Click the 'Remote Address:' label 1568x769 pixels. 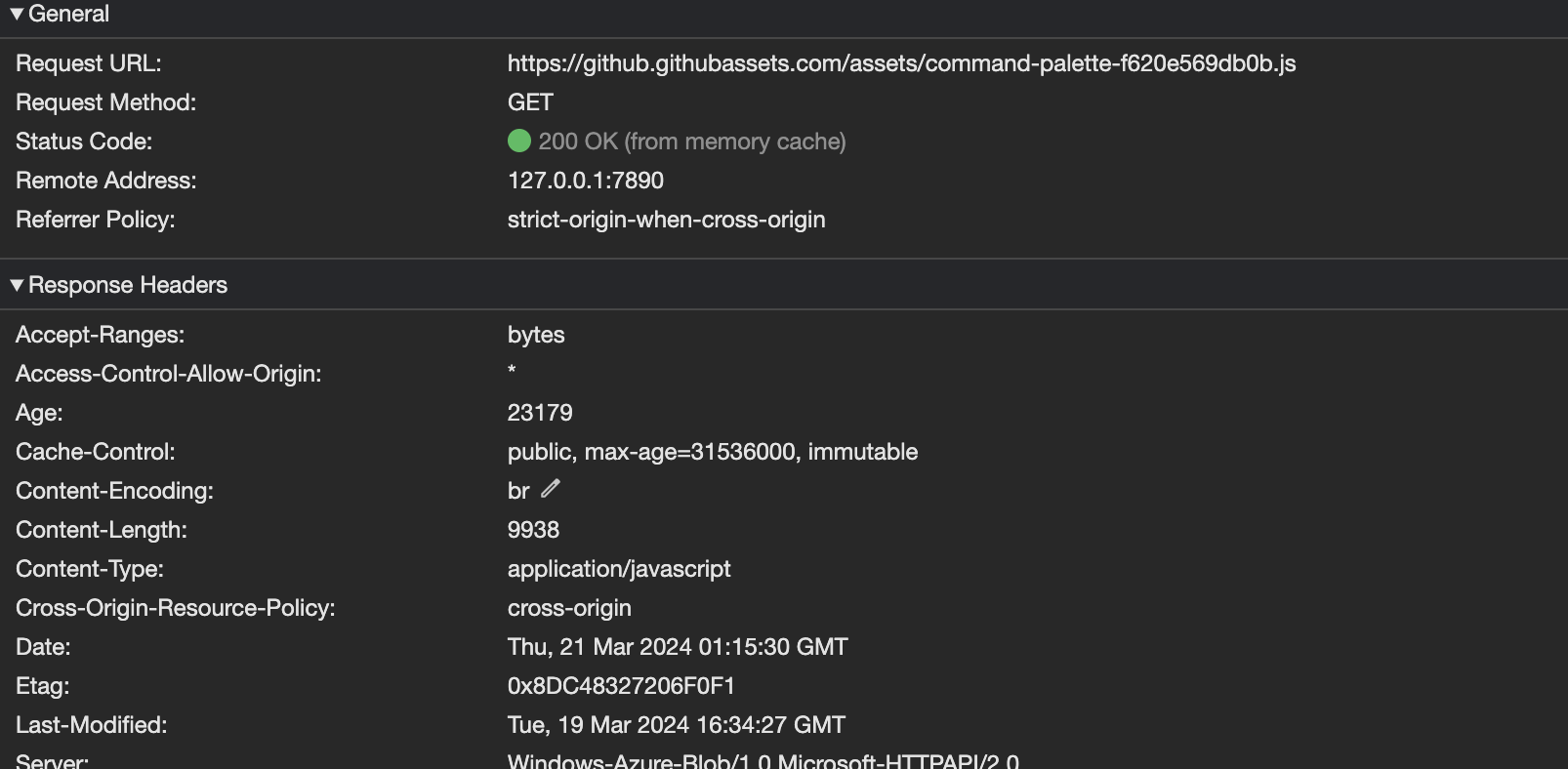click(105, 181)
